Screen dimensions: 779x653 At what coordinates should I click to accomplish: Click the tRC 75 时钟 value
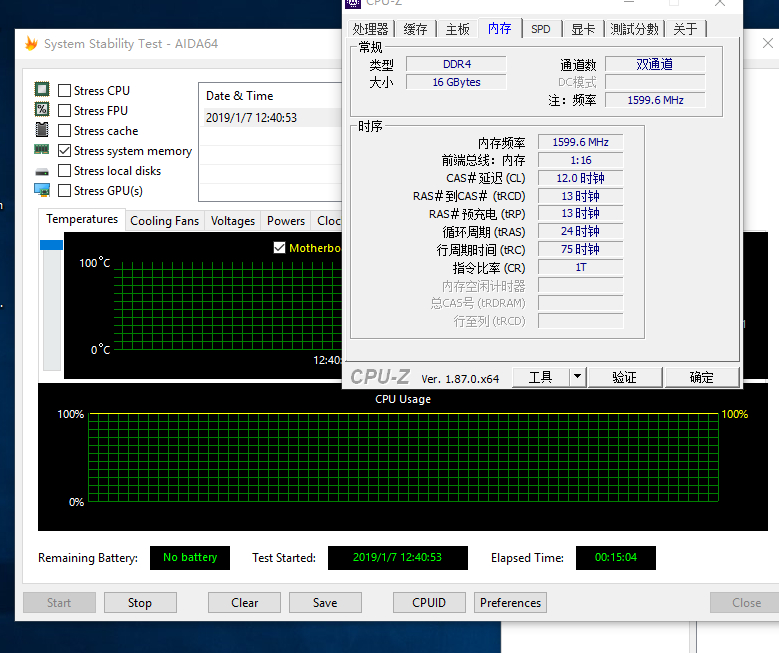pyautogui.click(x=580, y=249)
